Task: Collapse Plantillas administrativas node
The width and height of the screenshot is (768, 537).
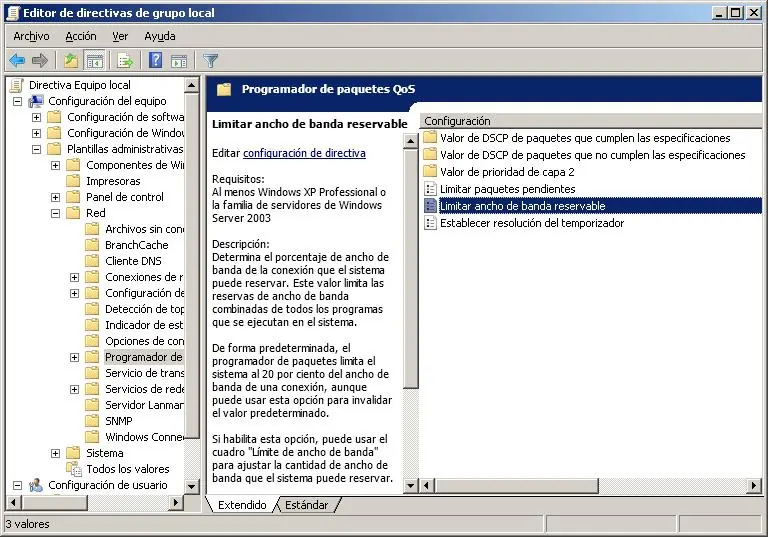Action: (x=36, y=149)
